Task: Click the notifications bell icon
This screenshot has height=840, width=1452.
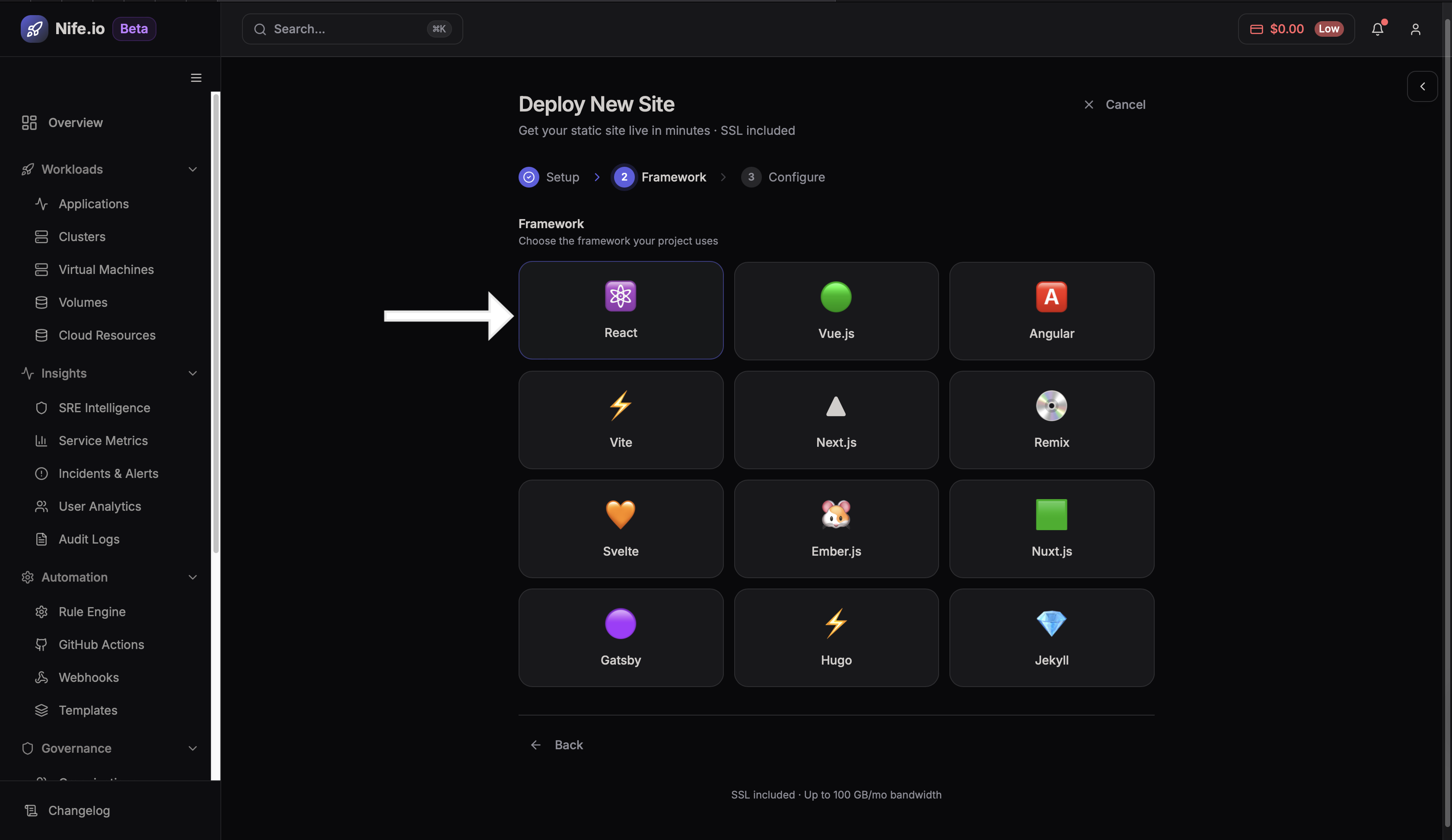Action: pos(1378,29)
